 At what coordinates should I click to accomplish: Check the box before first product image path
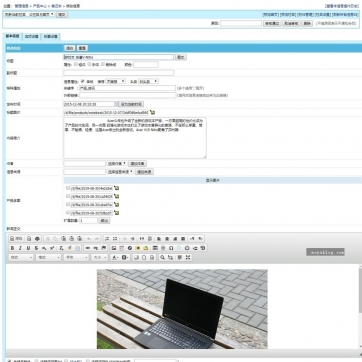click(x=68, y=188)
